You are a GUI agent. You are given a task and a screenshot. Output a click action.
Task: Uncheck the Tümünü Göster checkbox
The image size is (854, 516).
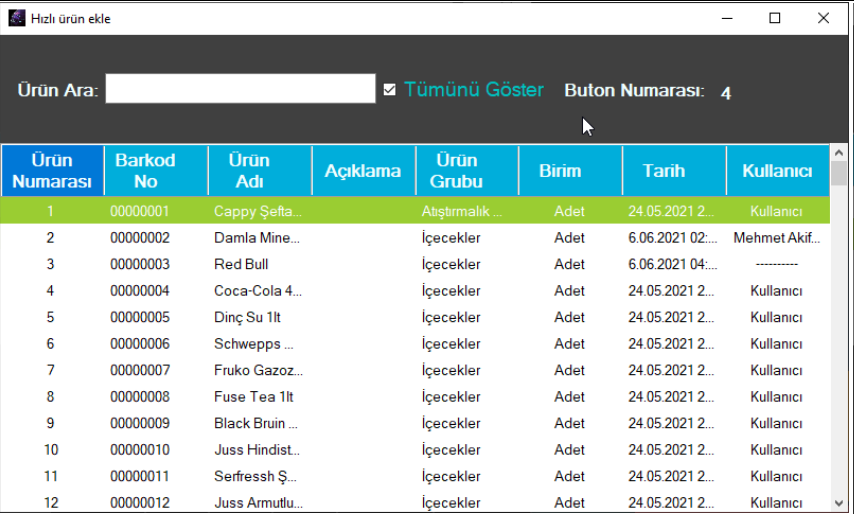389,89
